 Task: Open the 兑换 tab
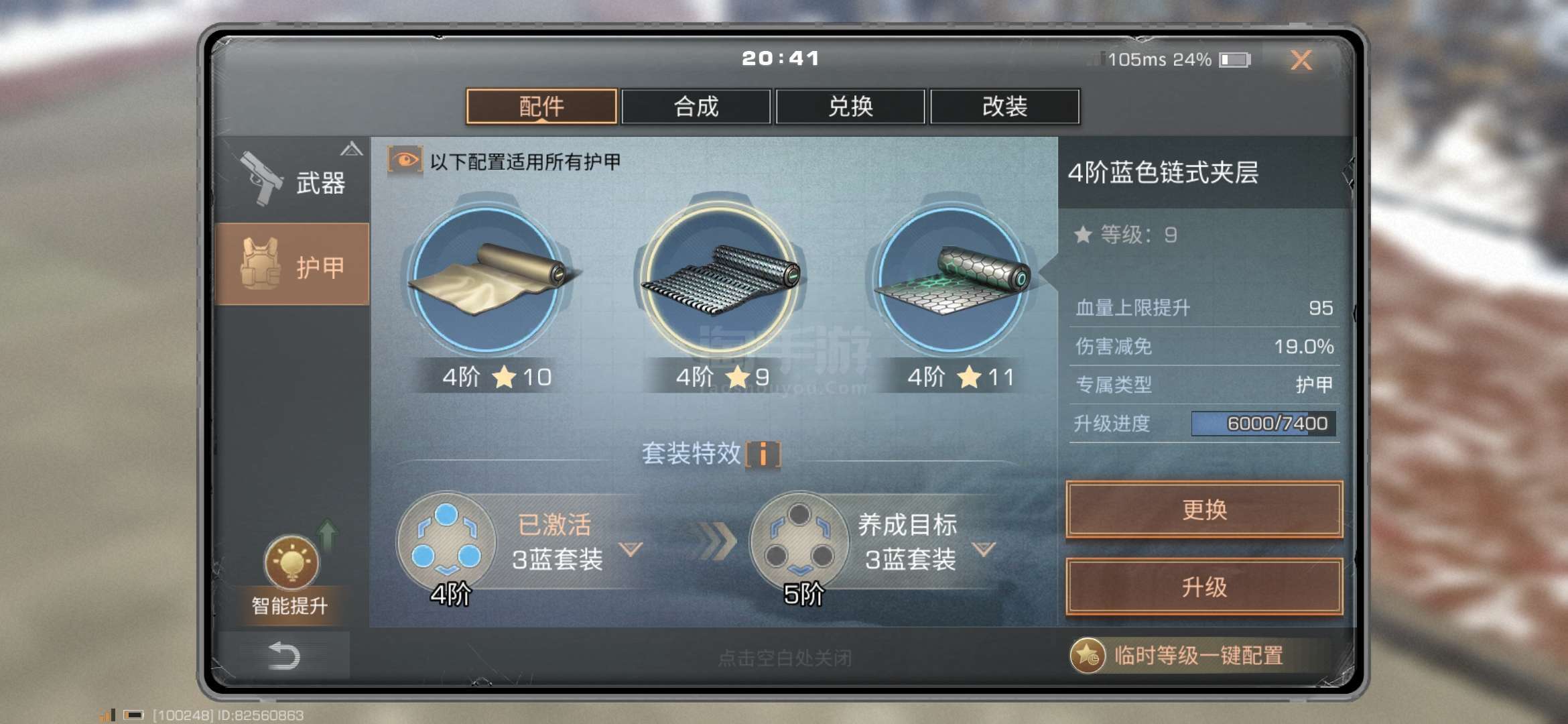850,107
